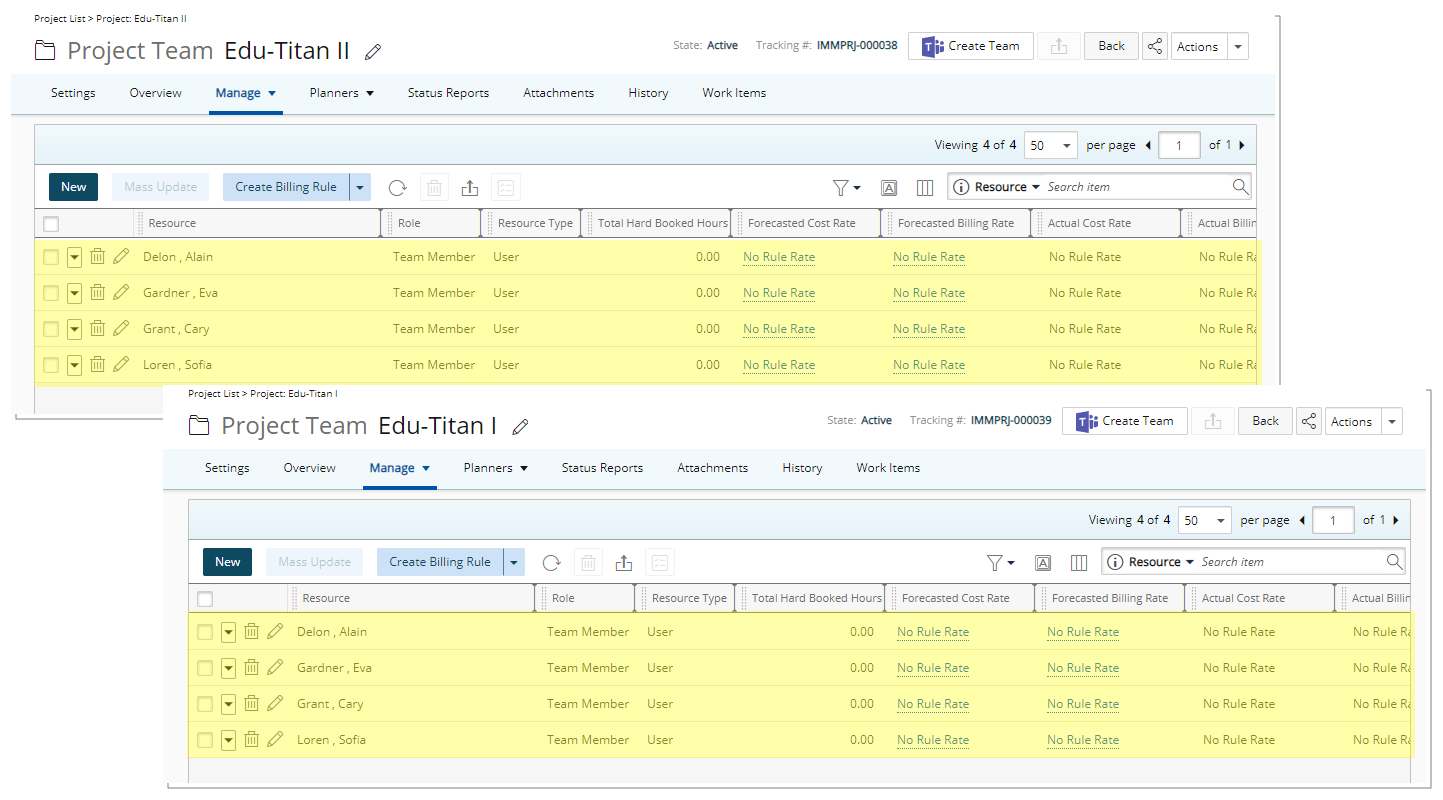Click Create Team button in Edu-Titan II
The height and width of the screenshot is (800, 1443).
[x=971, y=46]
